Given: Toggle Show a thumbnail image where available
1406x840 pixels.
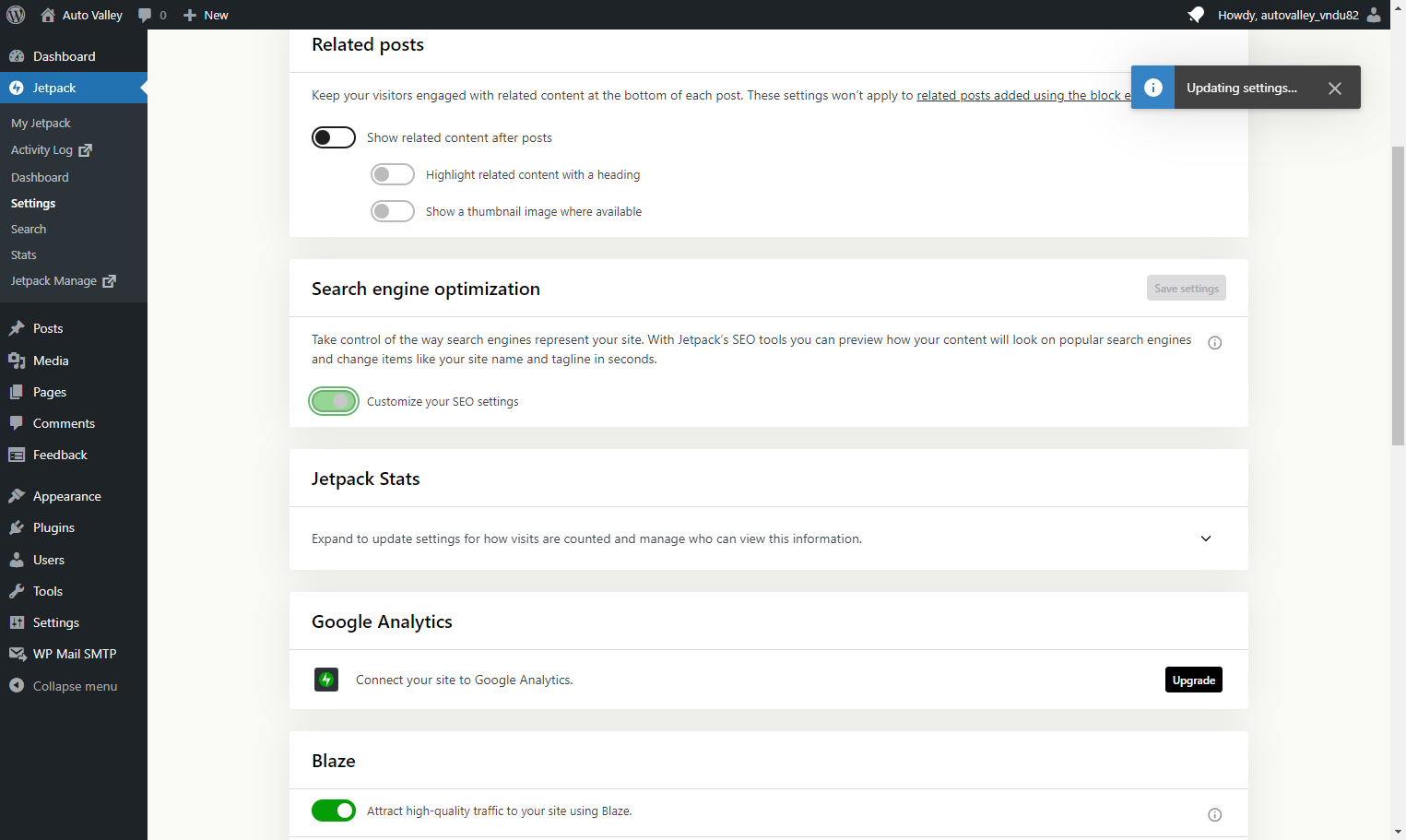Looking at the screenshot, I should click(393, 211).
